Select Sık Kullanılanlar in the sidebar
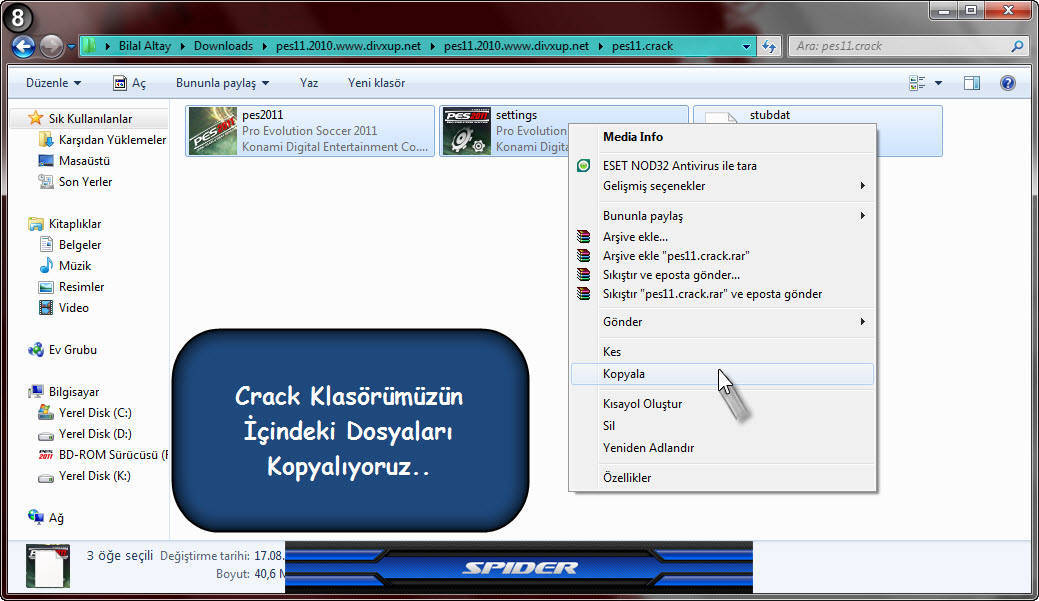Screen dimensions: 1039x601 90,119
